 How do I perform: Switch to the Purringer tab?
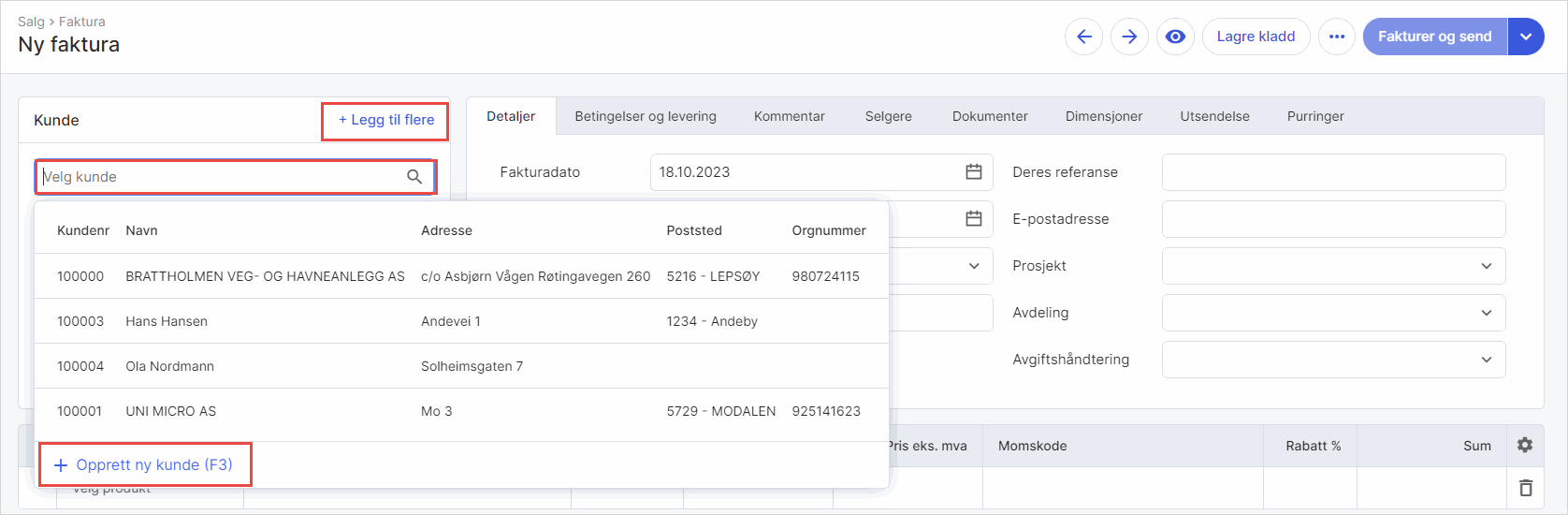click(1314, 116)
